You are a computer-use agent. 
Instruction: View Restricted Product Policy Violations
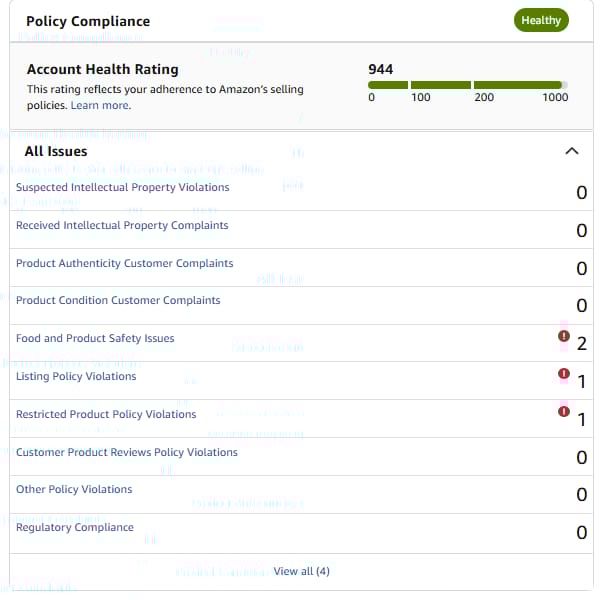tap(106, 414)
